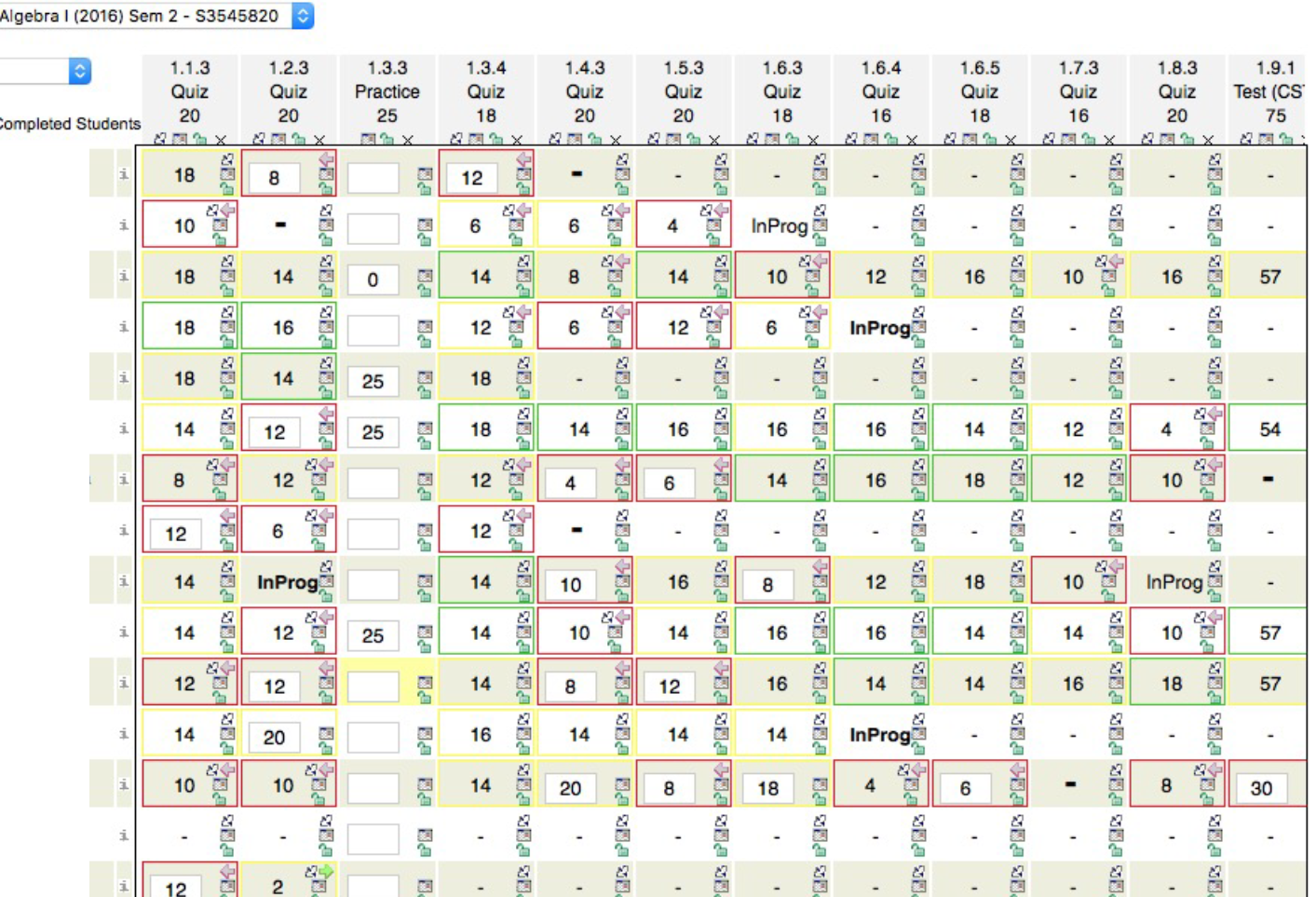The width and height of the screenshot is (1316, 897).
Task: Click the score 54 in 1.9.1 Test column
Action: click(1270, 429)
